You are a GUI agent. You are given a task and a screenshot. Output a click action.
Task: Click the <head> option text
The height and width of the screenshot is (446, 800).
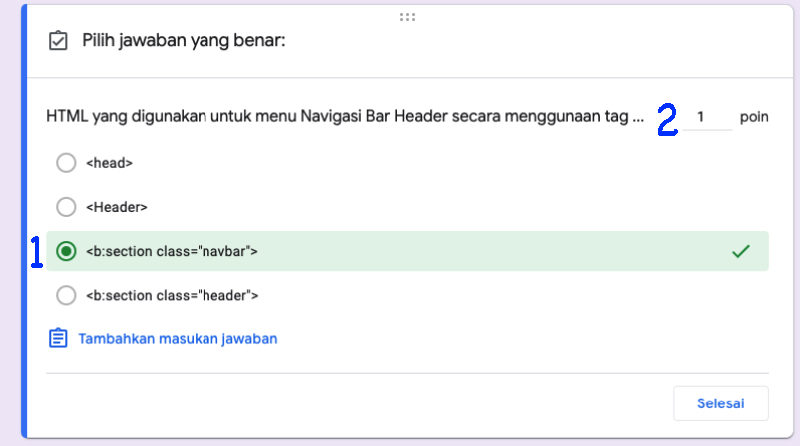pos(109,163)
